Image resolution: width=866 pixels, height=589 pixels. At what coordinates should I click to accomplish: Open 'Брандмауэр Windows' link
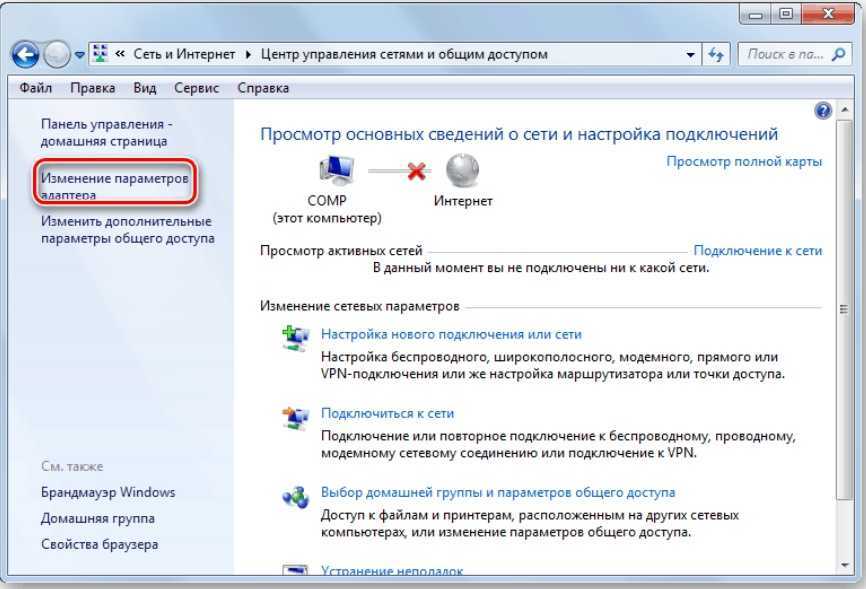[108, 492]
